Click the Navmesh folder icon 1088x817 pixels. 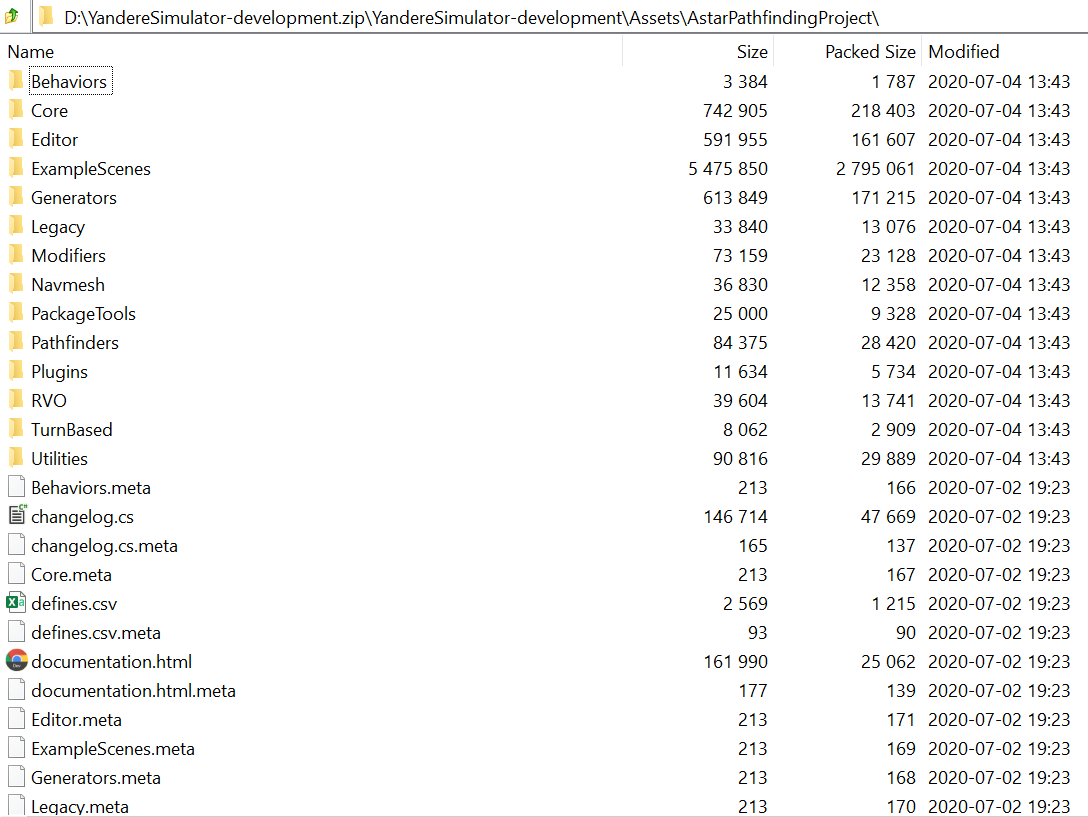pos(16,284)
